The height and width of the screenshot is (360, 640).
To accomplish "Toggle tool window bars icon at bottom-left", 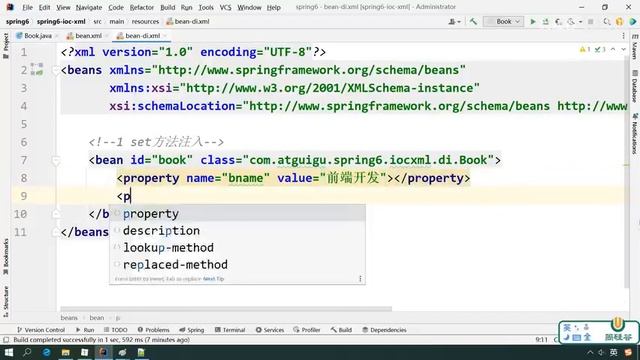I will (6, 340).
